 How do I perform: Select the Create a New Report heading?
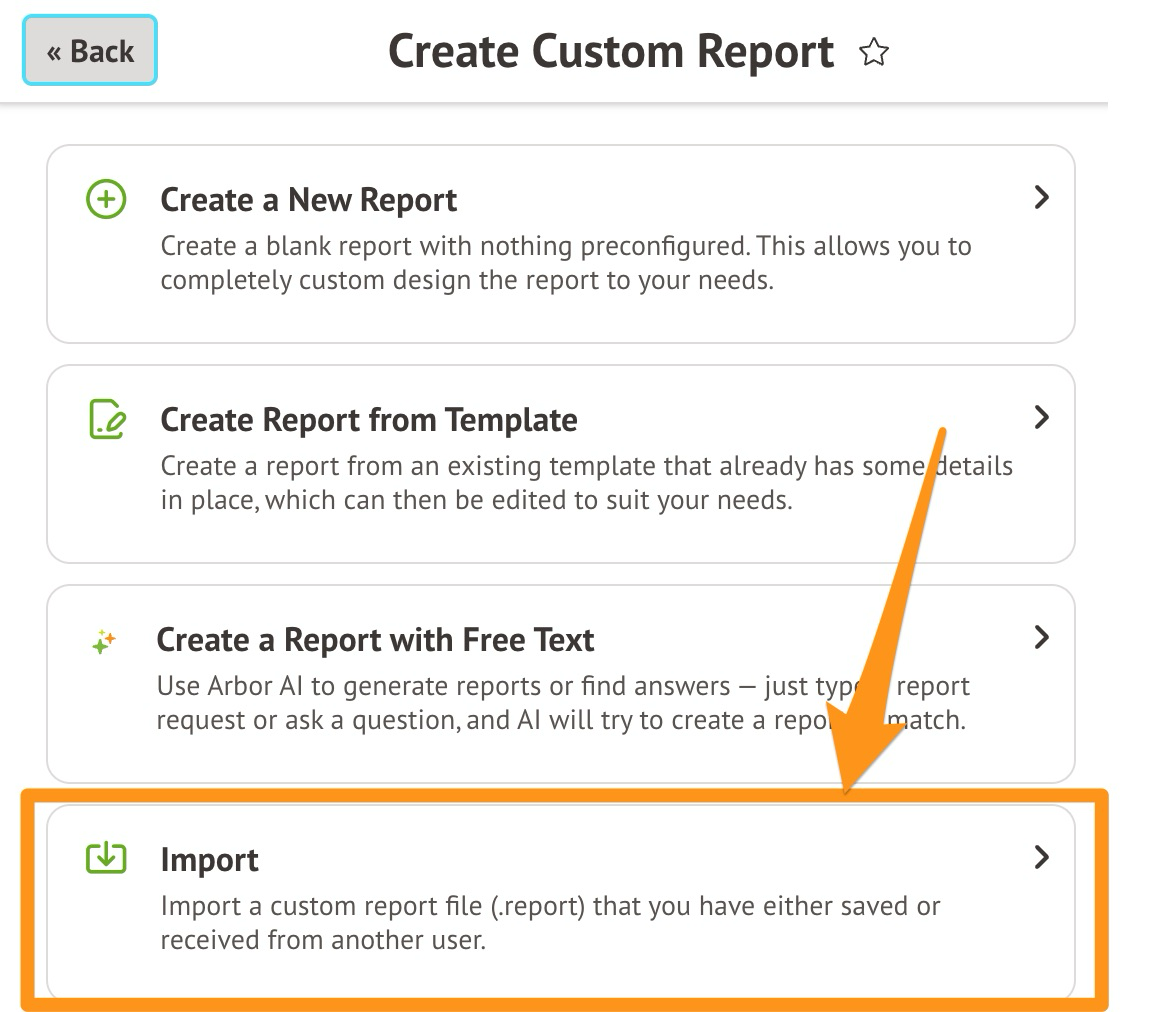[308, 200]
